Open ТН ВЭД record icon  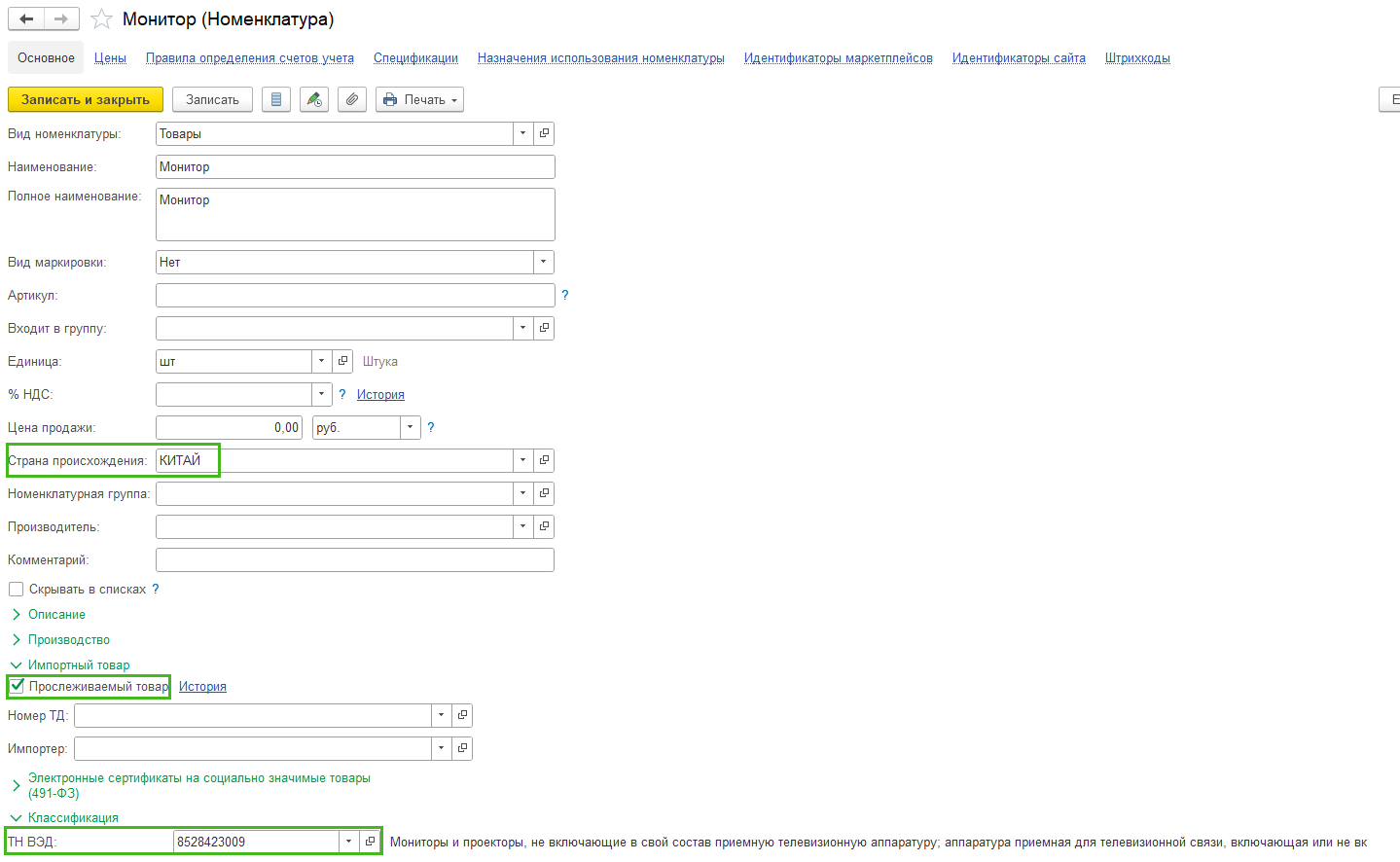pyautogui.click(x=370, y=842)
